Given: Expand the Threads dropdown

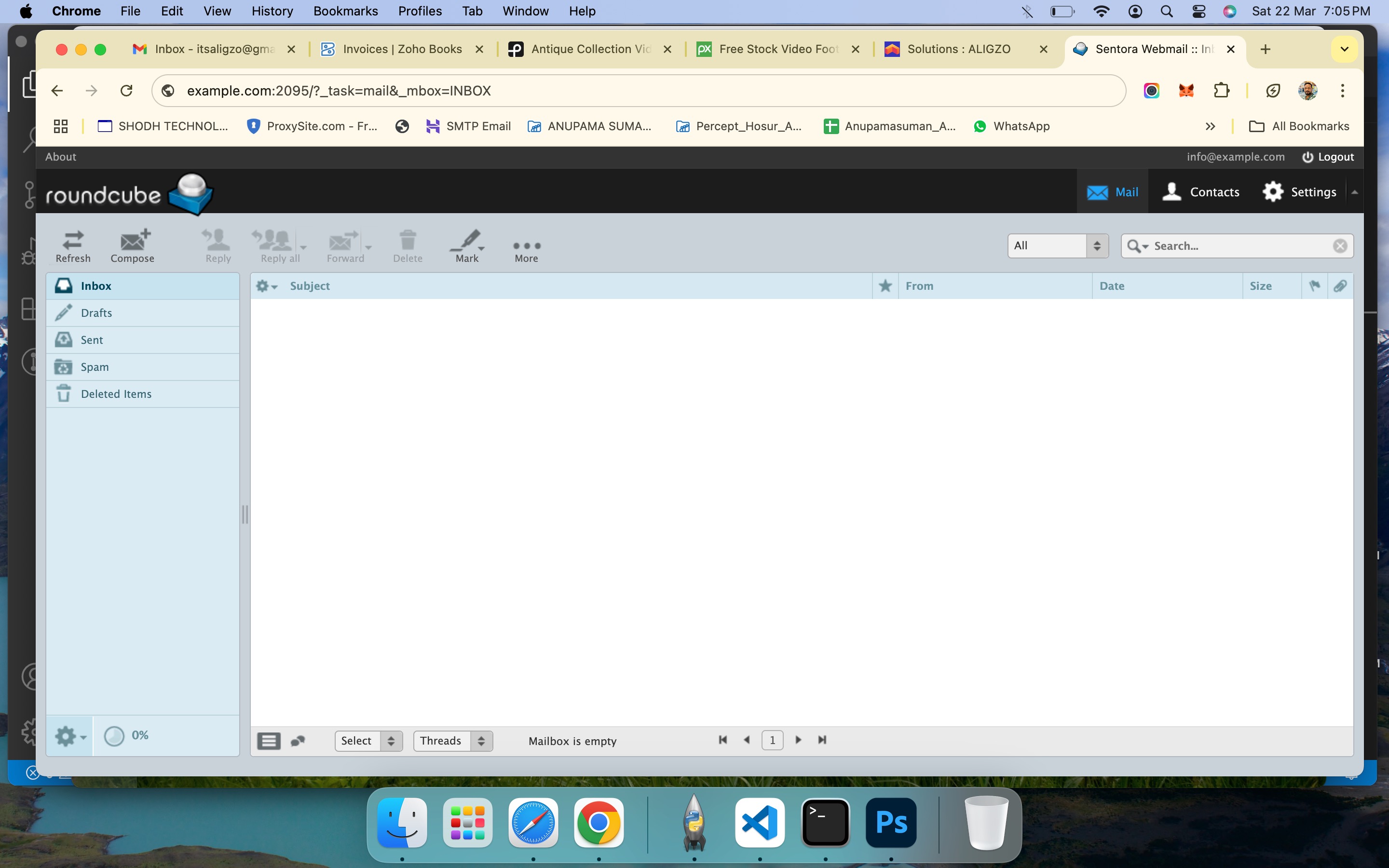Looking at the screenshot, I should point(452,741).
